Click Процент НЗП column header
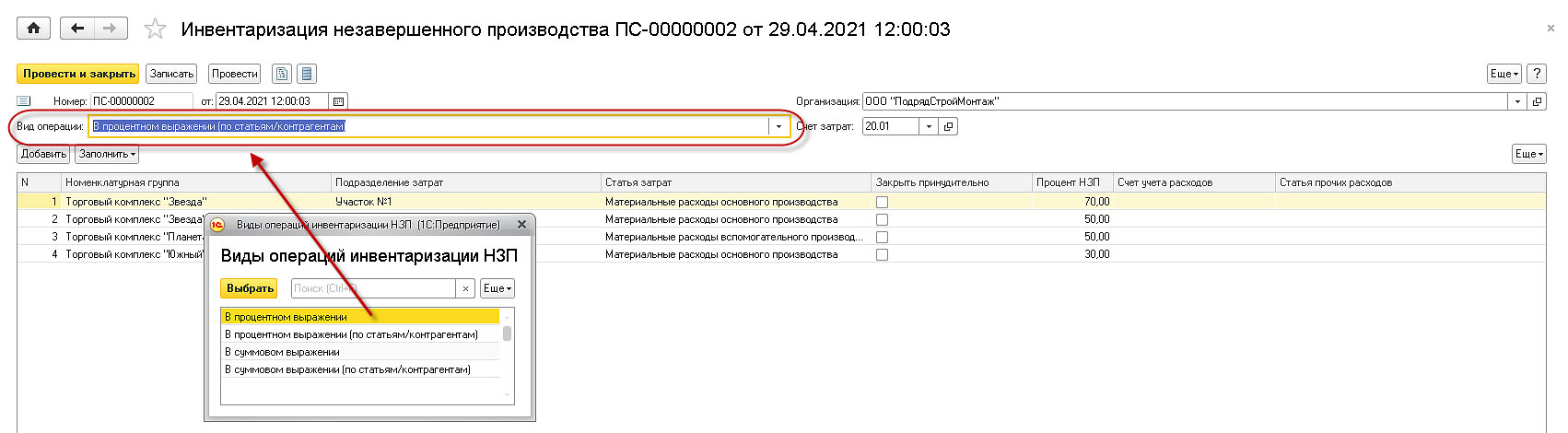The height and width of the screenshot is (433, 1568). (1072, 182)
